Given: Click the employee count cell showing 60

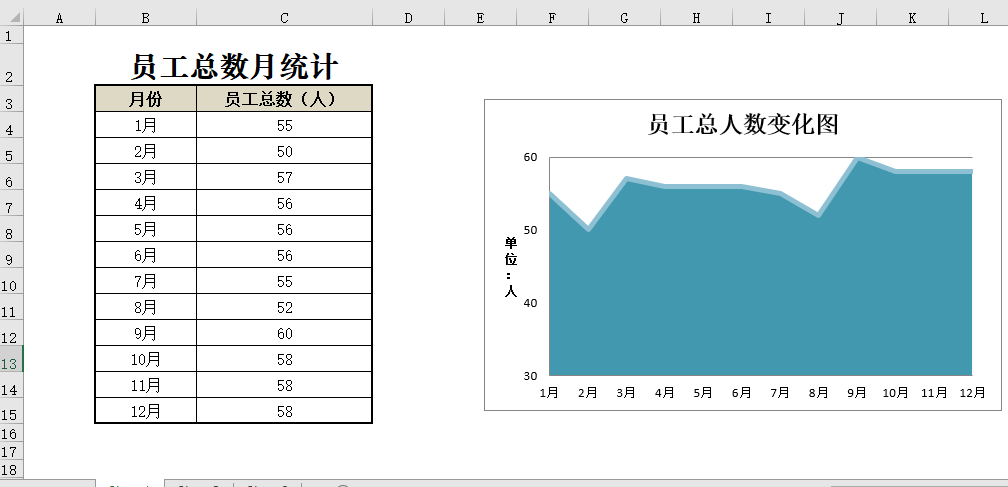Looking at the screenshot, I should click(x=284, y=333).
